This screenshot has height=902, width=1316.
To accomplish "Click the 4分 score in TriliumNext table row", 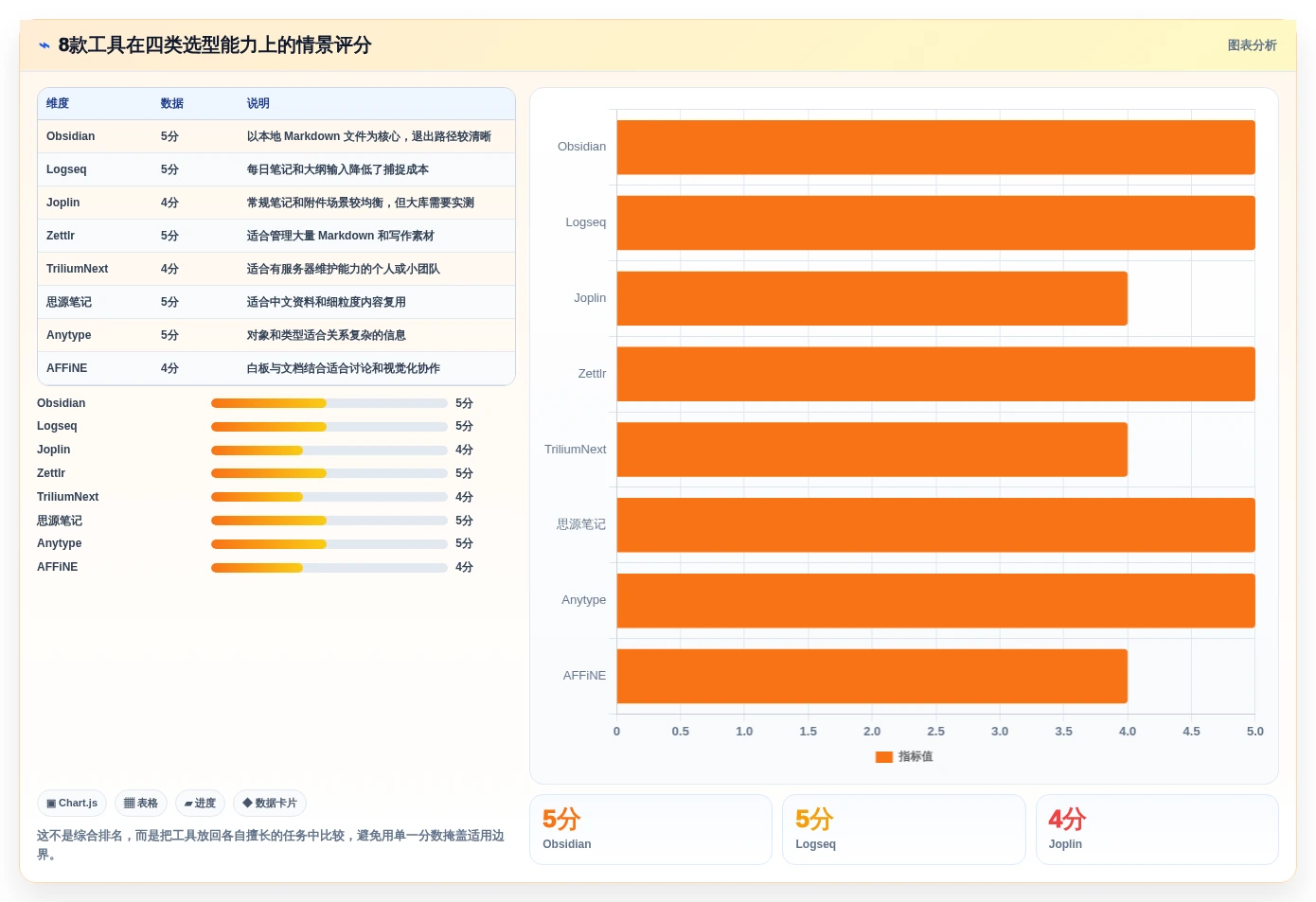I will click(x=169, y=269).
